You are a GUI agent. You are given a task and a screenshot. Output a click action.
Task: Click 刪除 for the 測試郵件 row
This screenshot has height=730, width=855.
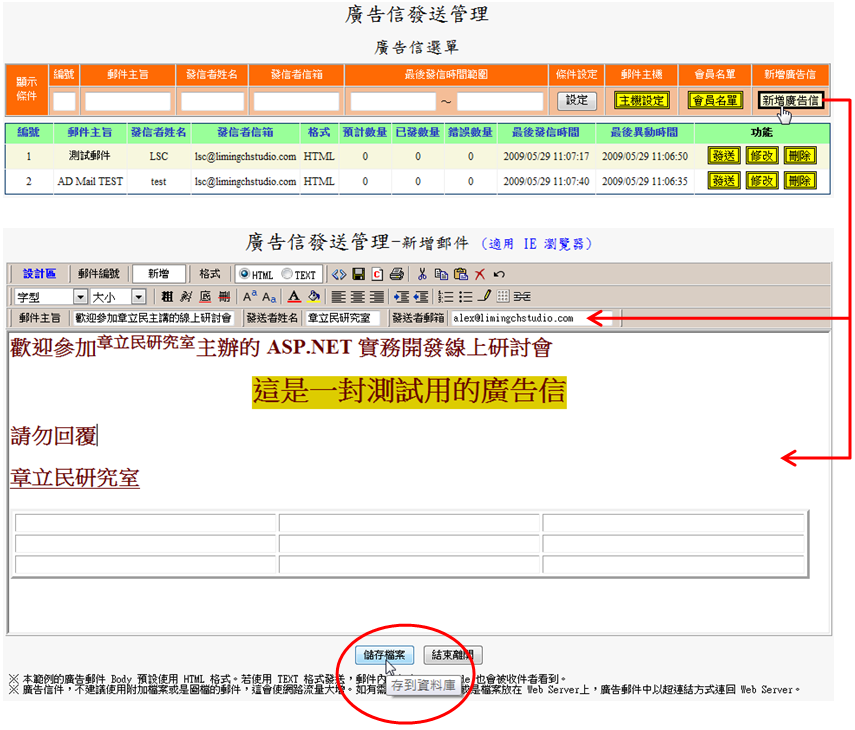coord(800,156)
